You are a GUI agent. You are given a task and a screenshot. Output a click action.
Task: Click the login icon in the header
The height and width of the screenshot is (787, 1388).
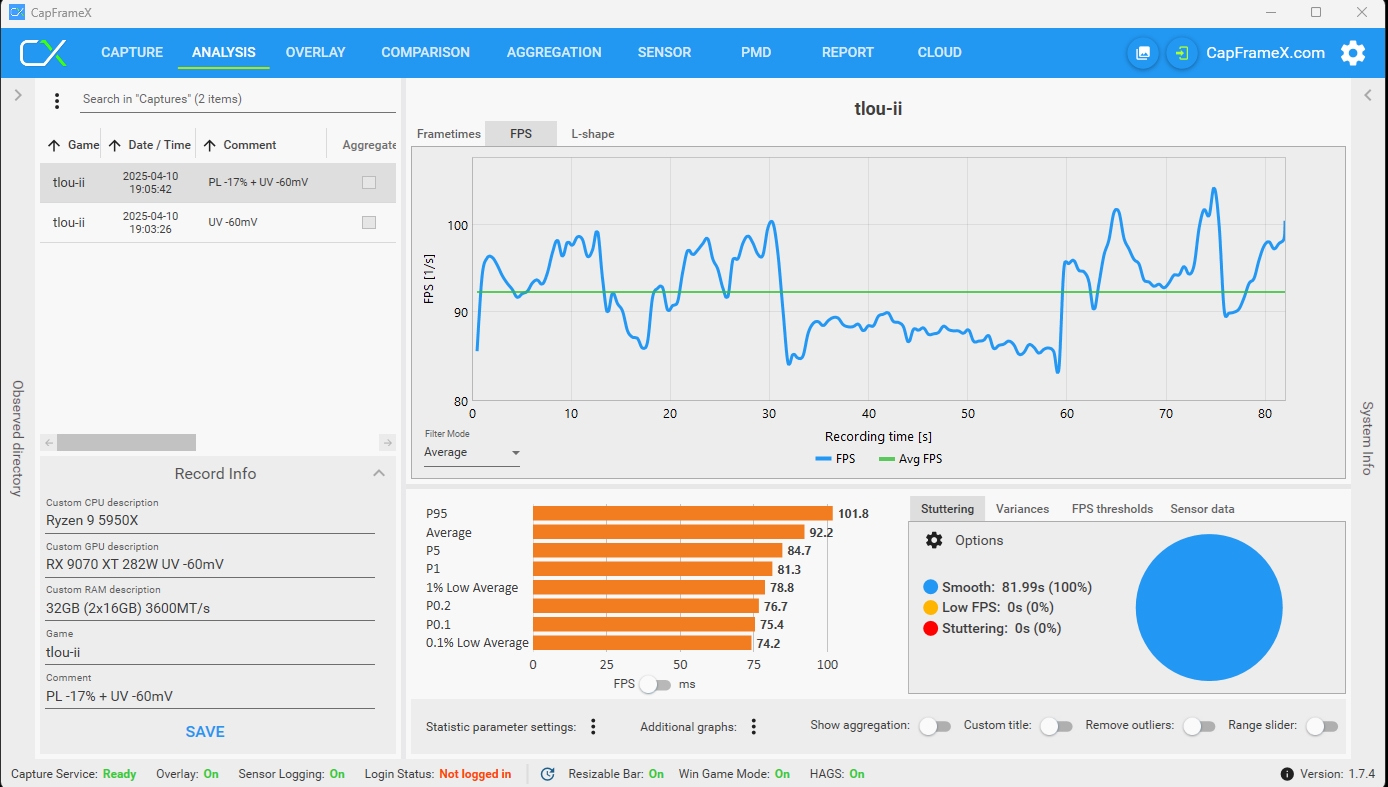tap(1182, 53)
